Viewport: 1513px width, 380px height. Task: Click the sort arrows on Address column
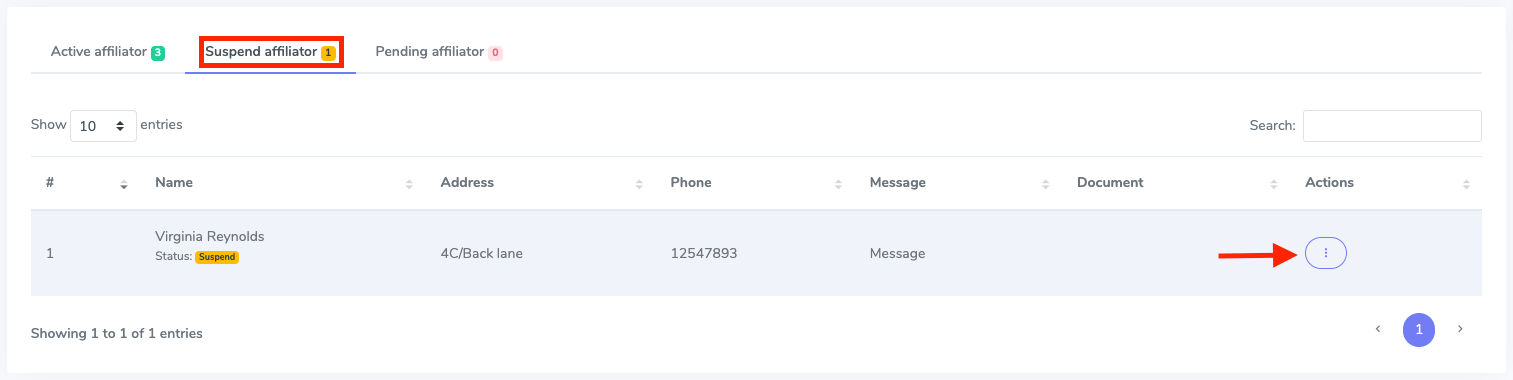pos(639,184)
